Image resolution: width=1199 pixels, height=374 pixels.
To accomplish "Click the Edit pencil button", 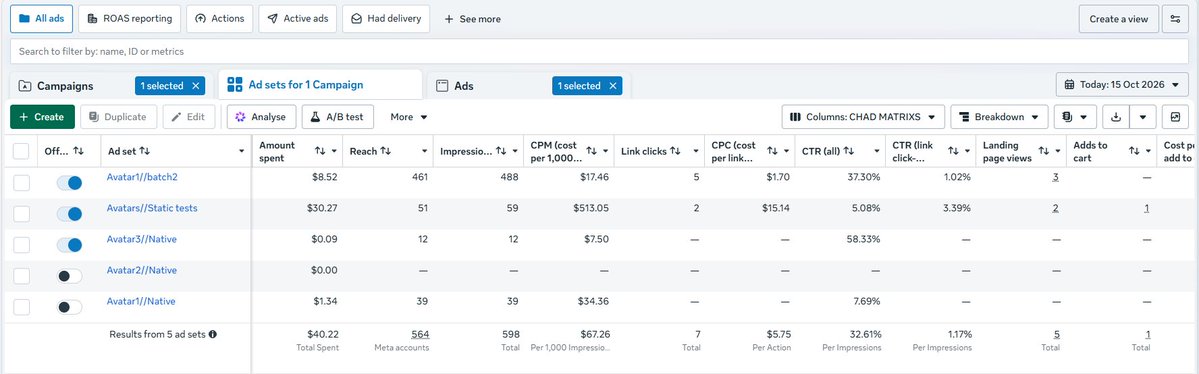I will click(189, 117).
